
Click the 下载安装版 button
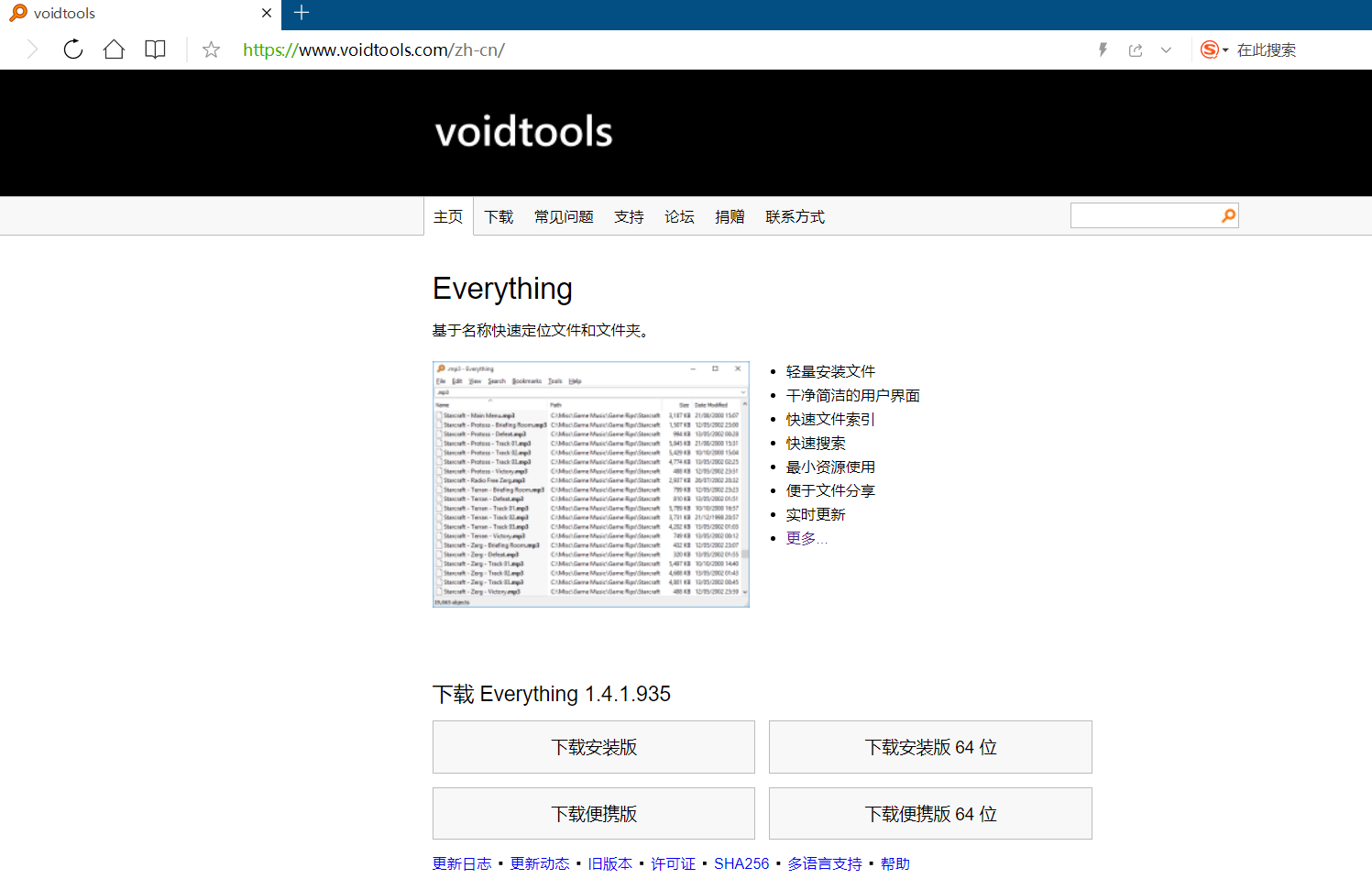tap(594, 747)
